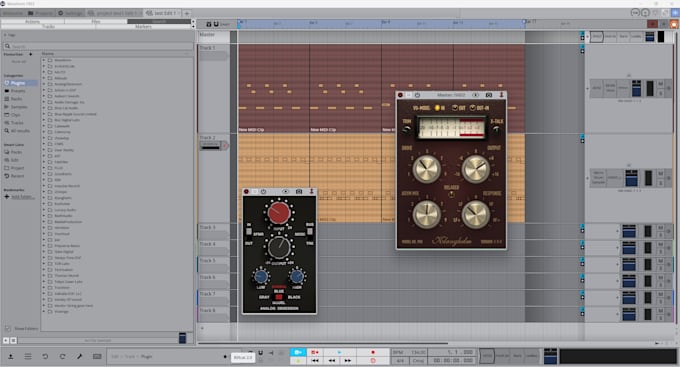Viewport: 680px width, 367px height.
Task: Toggle power button on Analog Obsession window
Action: click(x=263, y=191)
